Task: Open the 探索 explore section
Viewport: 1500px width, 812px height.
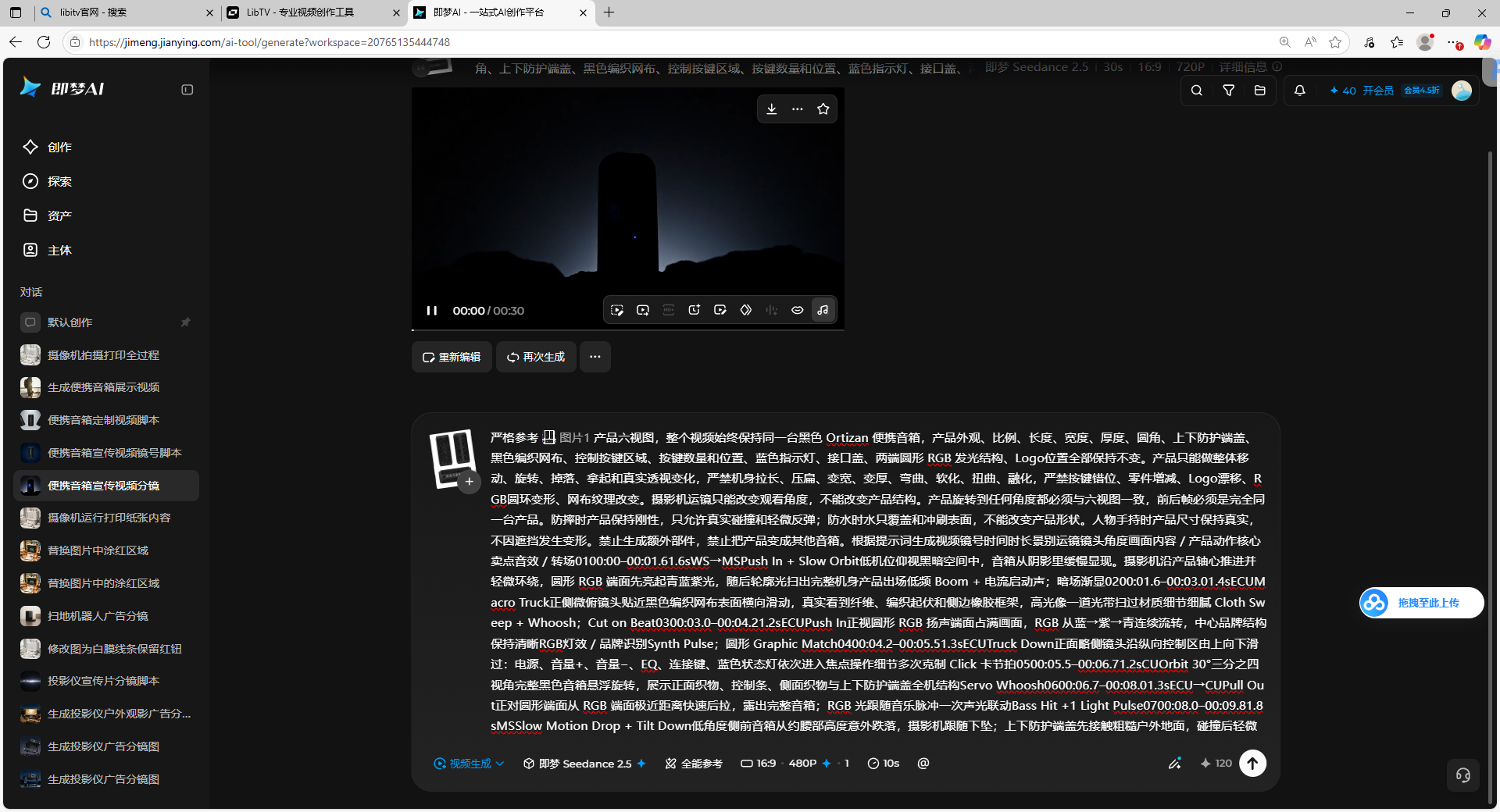Action: (x=106, y=181)
